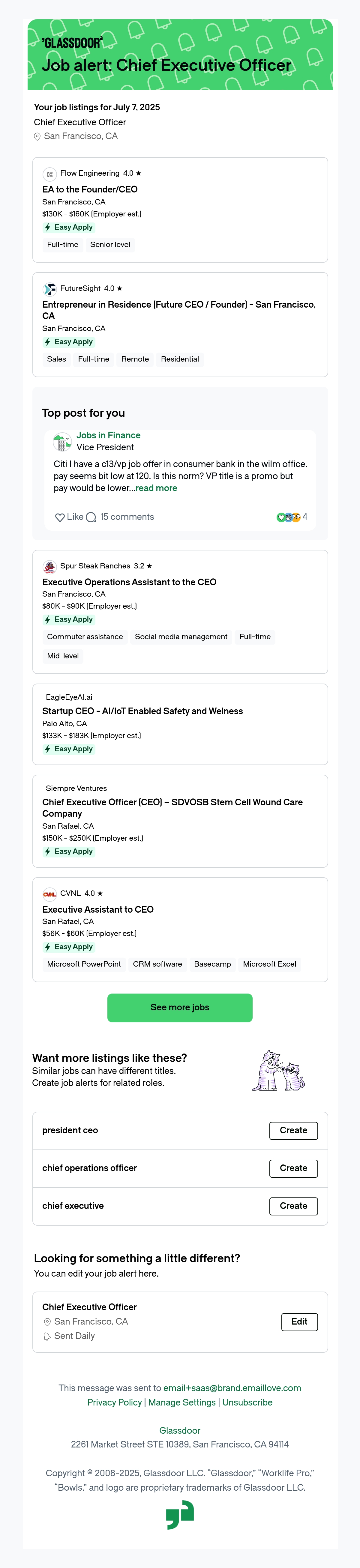This screenshot has height=1568, width=360.
Task: Expand the post with read more
Action: click(157, 488)
